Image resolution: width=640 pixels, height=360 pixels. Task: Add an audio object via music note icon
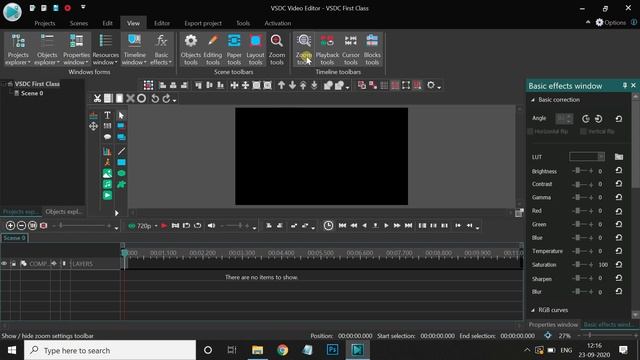107,184
